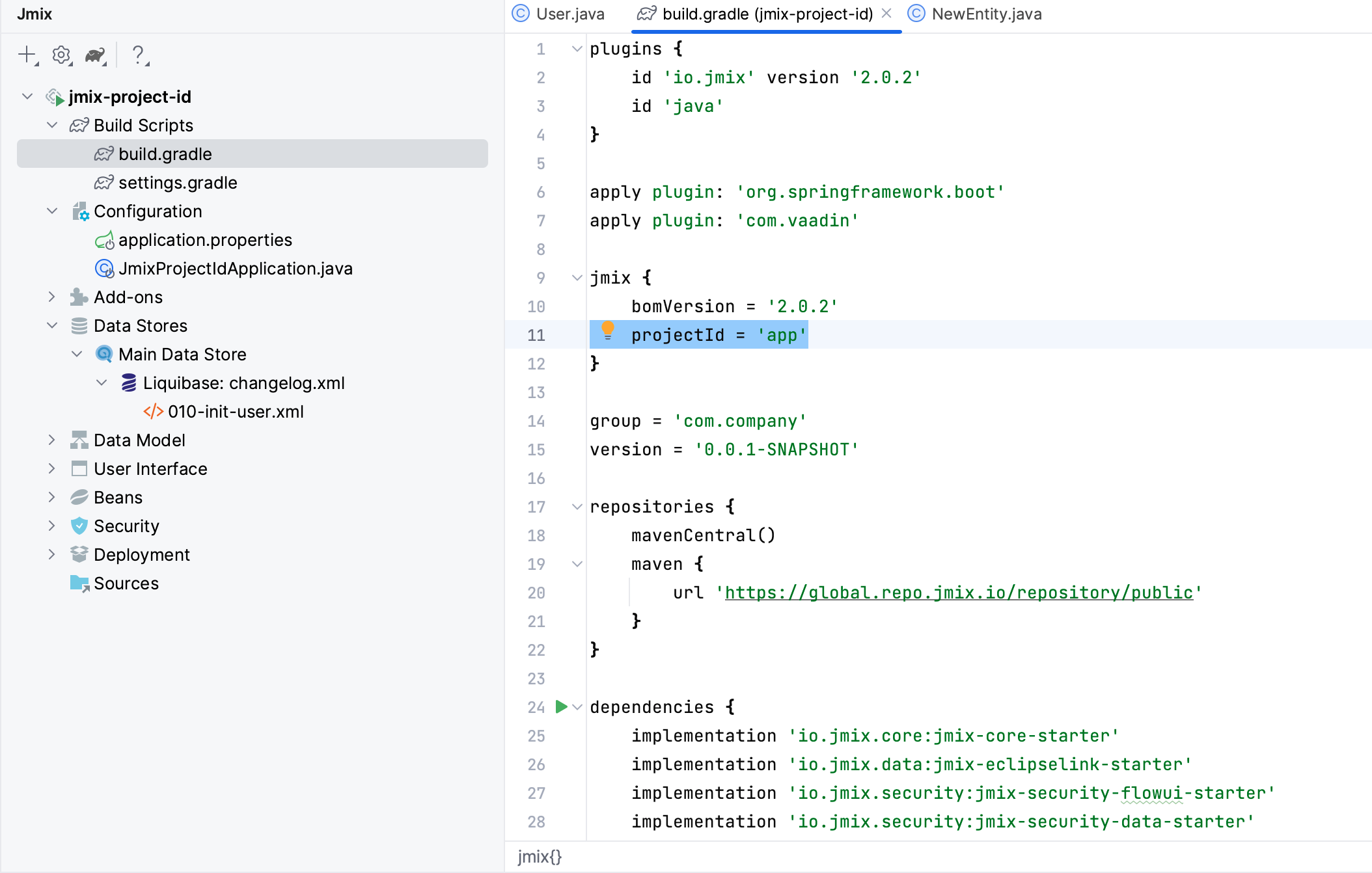Fold the repositories block at line 17
Screen dimensions: 1372x873
[x=577, y=507]
